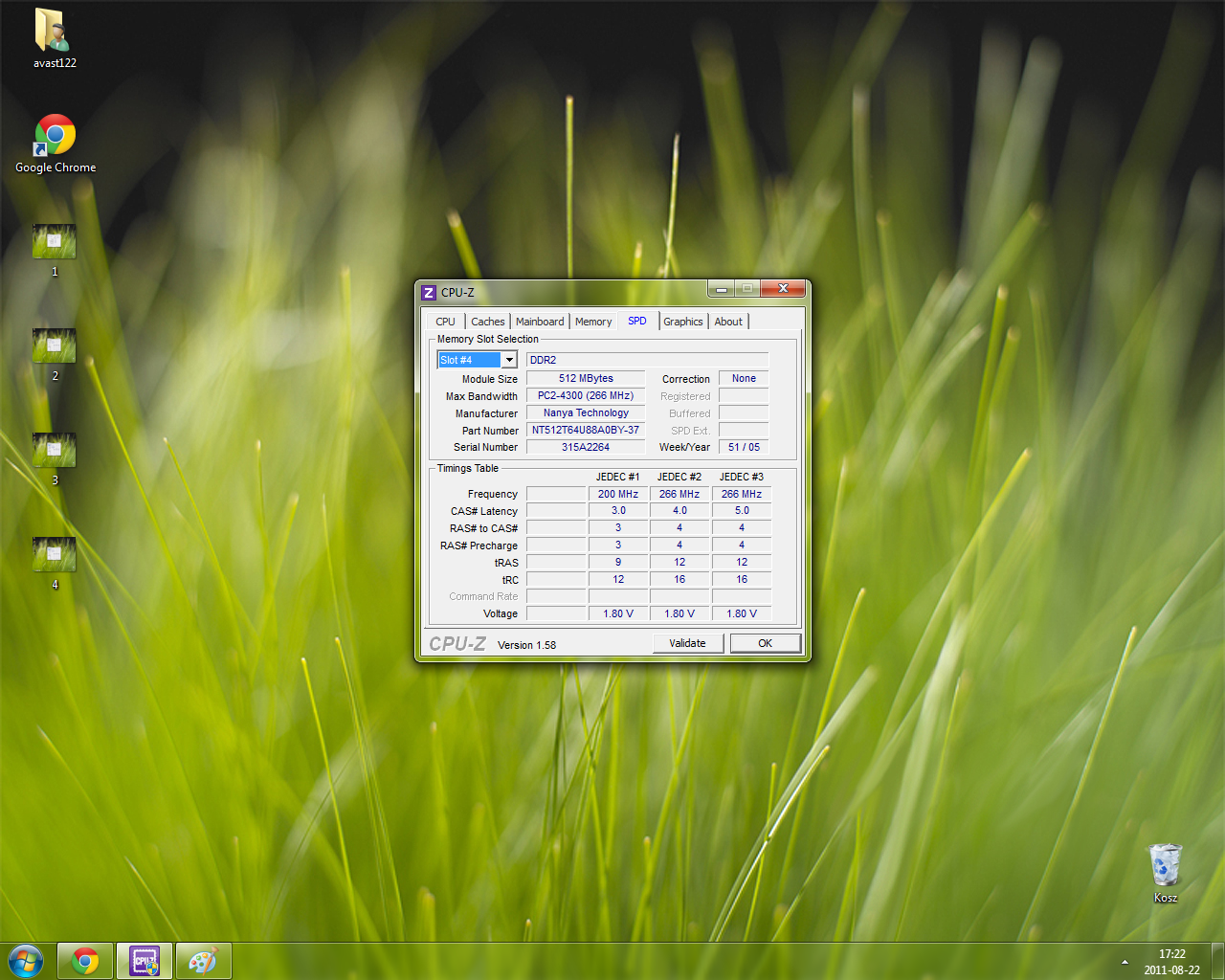Click the taskbar clock and date
1225x980 pixels.
[1171, 962]
